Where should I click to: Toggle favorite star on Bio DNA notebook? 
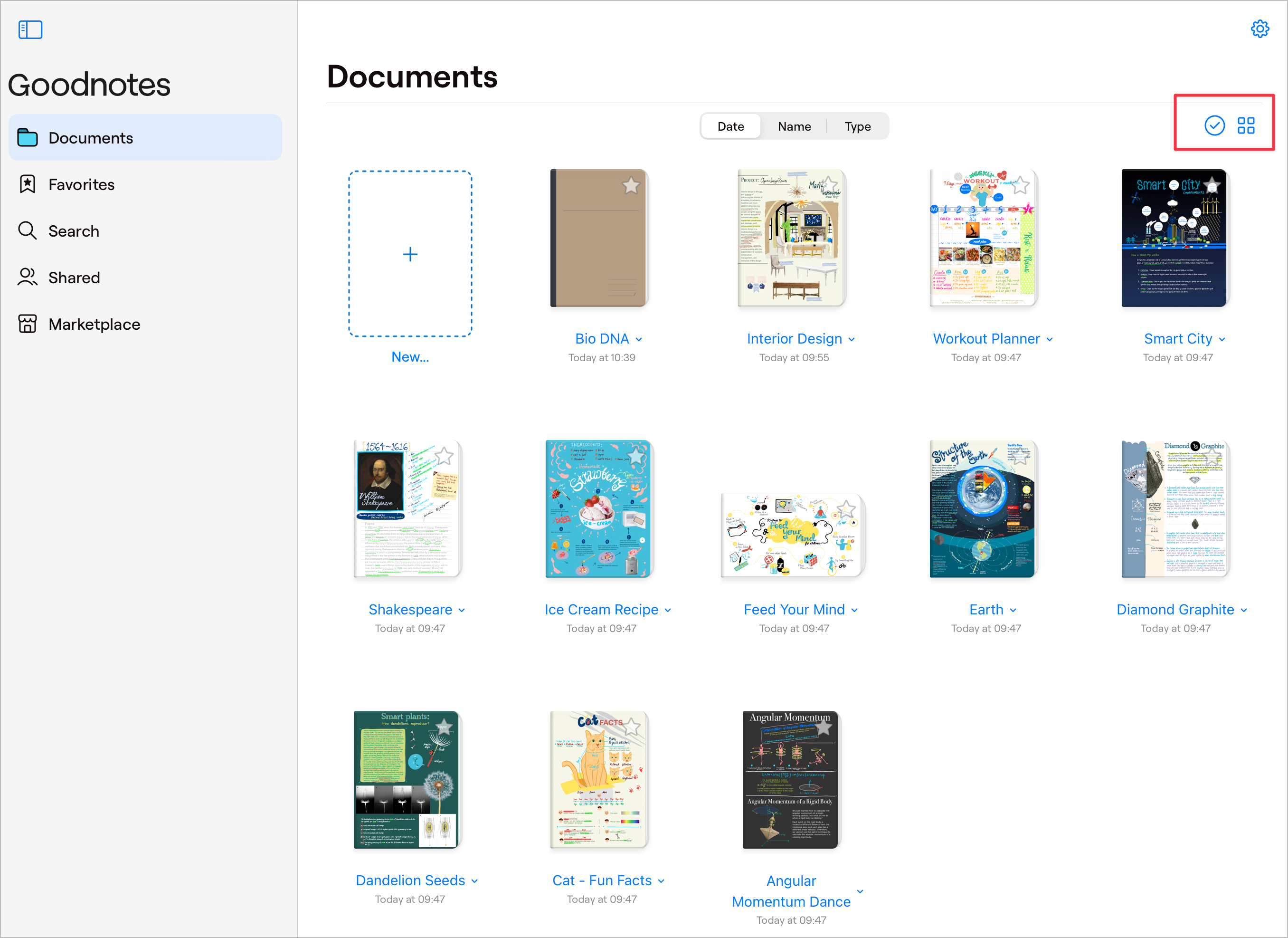coord(631,185)
